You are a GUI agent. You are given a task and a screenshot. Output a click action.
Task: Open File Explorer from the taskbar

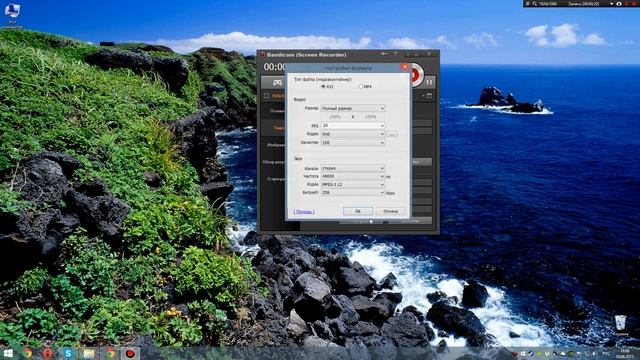89,353
